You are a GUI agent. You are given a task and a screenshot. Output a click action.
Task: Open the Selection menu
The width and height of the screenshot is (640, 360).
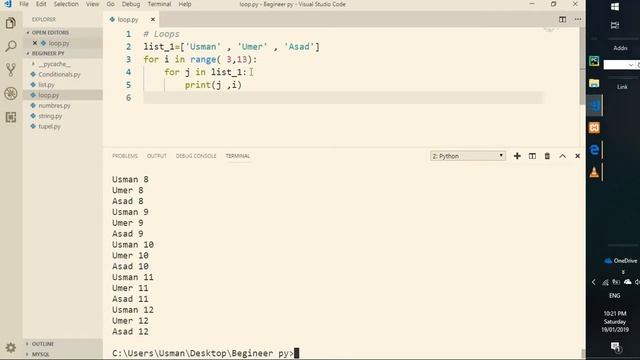click(66, 4)
